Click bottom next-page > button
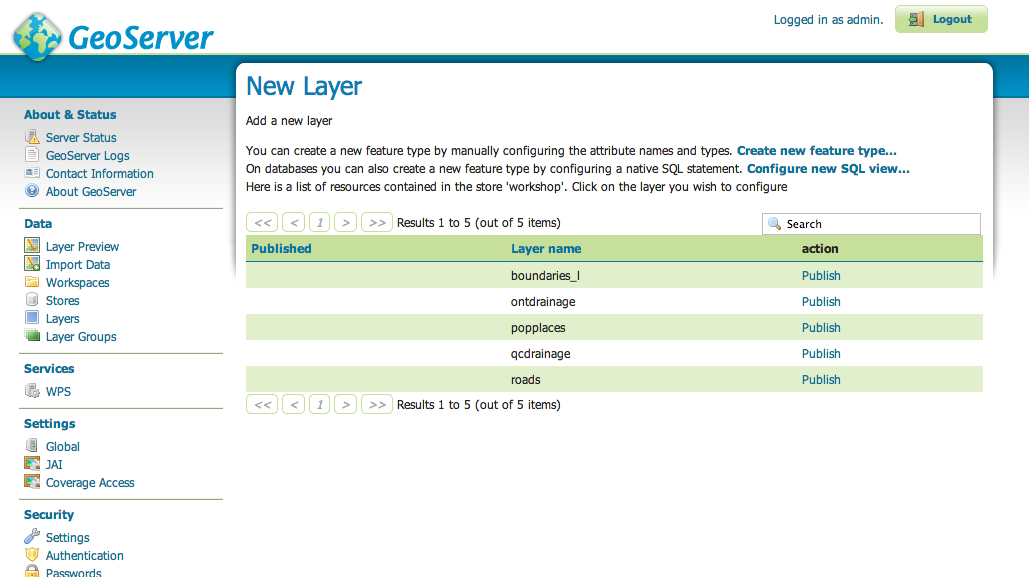Screen dimensions: 1029x577 pyautogui.click(x=345, y=404)
